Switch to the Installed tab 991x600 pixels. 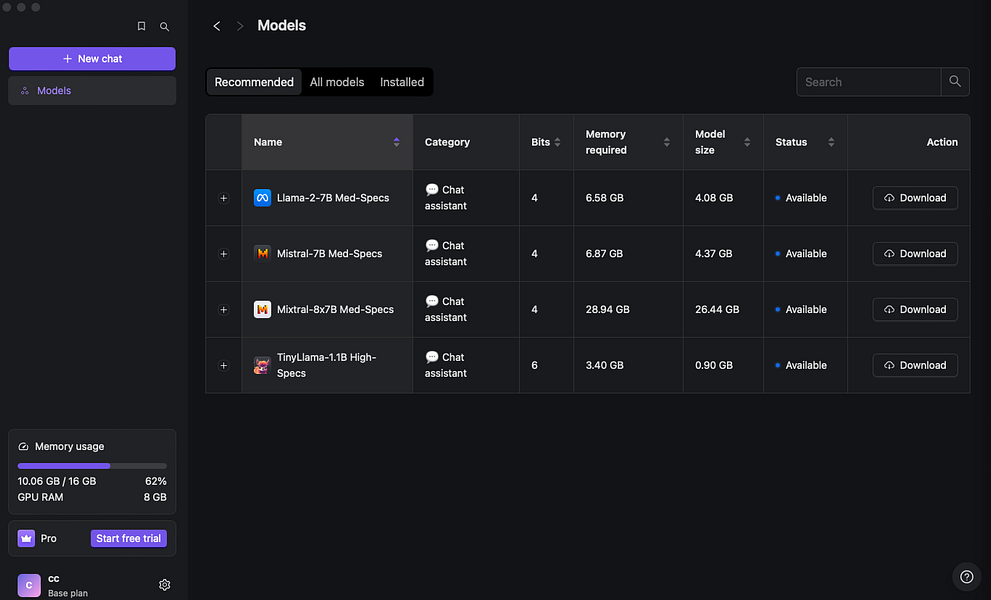[402, 82]
